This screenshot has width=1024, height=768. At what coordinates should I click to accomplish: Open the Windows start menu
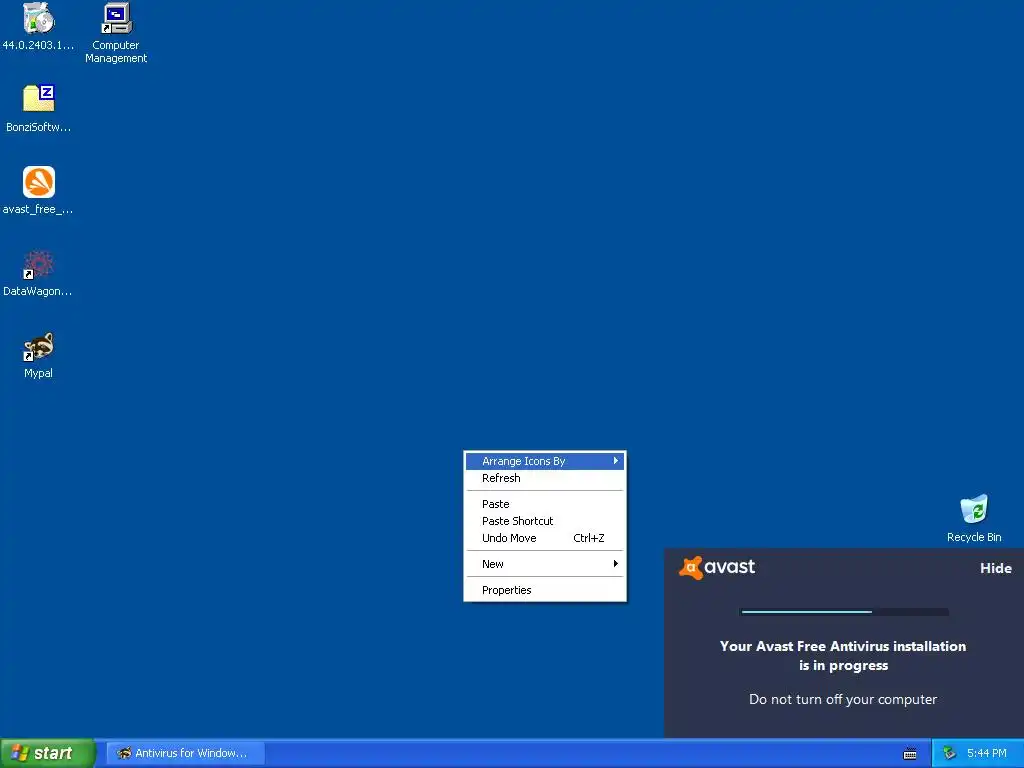coord(47,753)
